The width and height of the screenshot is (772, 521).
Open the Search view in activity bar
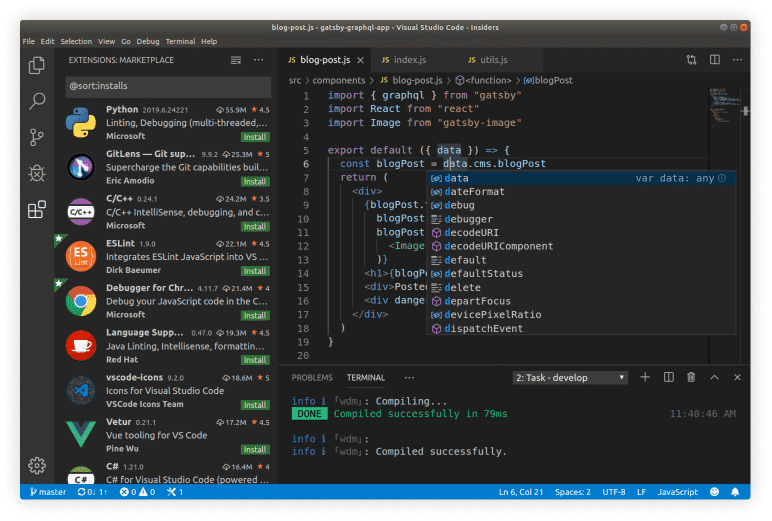pyautogui.click(x=37, y=101)
